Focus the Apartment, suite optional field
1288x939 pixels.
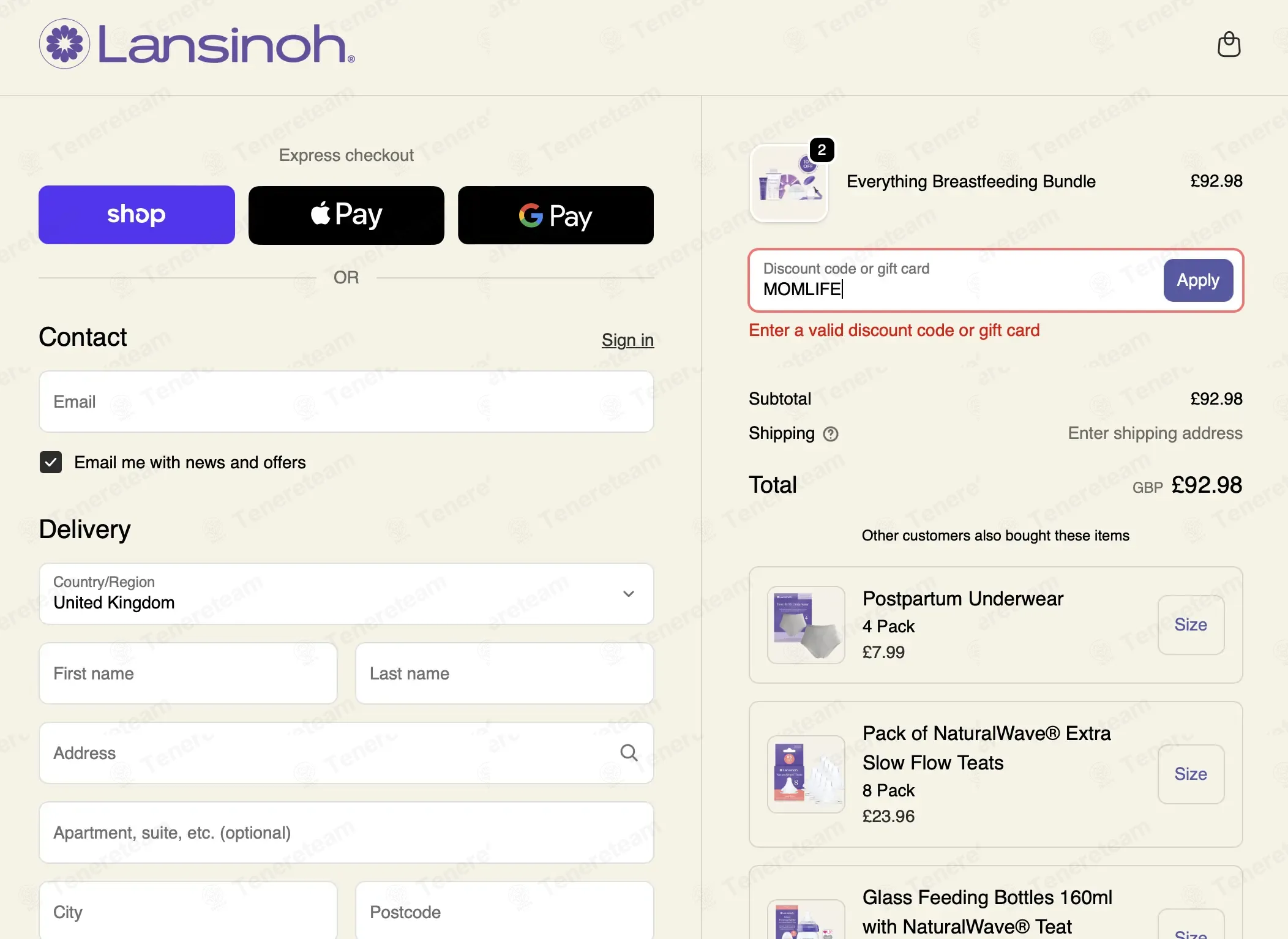coord(346,832)
